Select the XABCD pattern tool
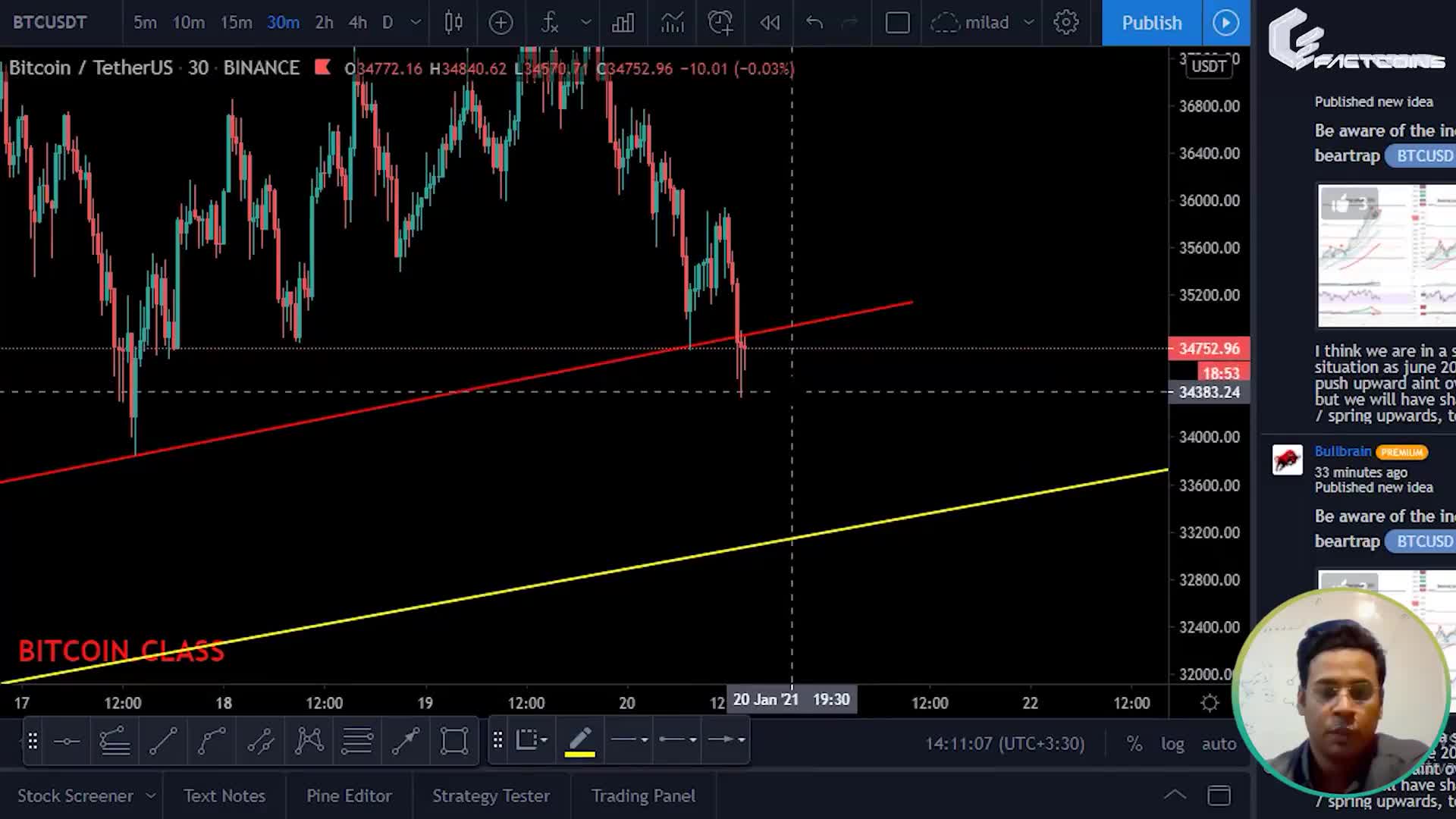 pyautogui.click(x=309, y=740)
